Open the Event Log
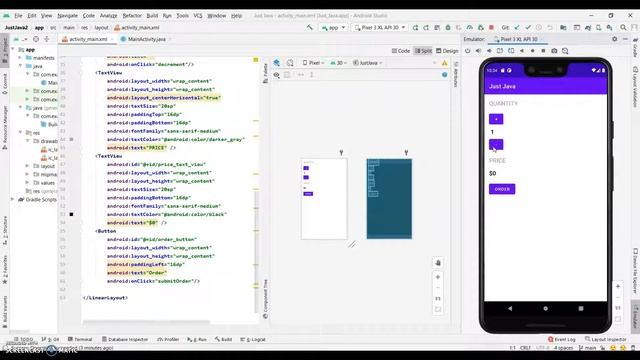The width and height of the screenshot is (640, 360). [x=562, y=339]
